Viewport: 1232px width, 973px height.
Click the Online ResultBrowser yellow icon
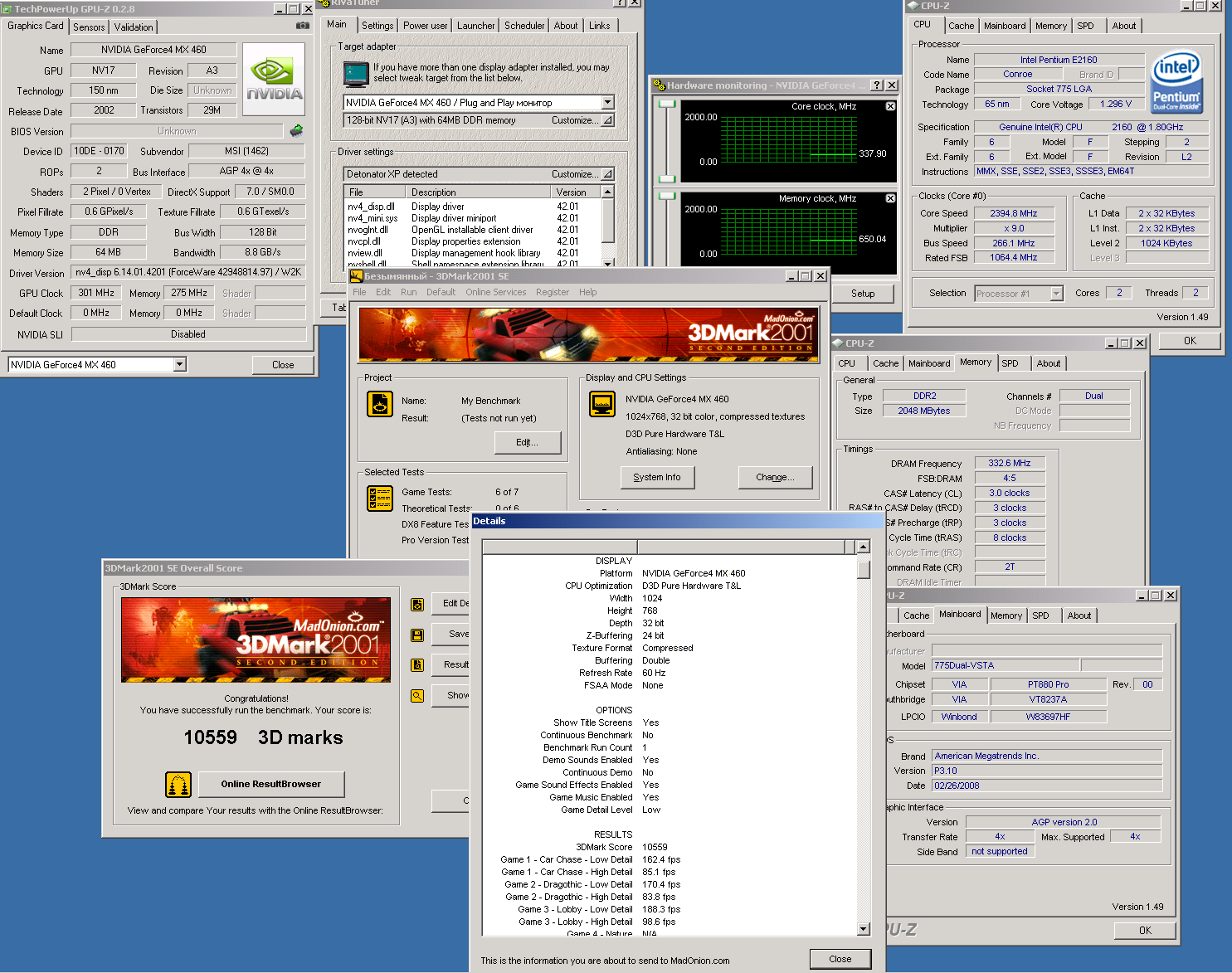tap(178, 784)
